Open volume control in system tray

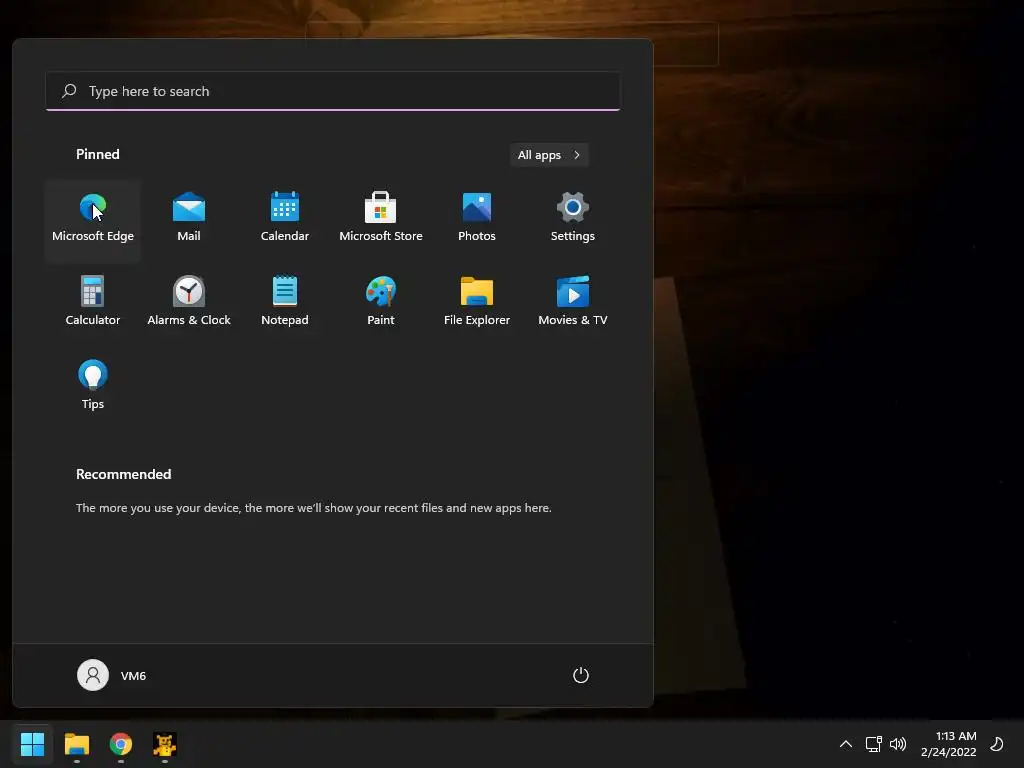pos(899,744)
